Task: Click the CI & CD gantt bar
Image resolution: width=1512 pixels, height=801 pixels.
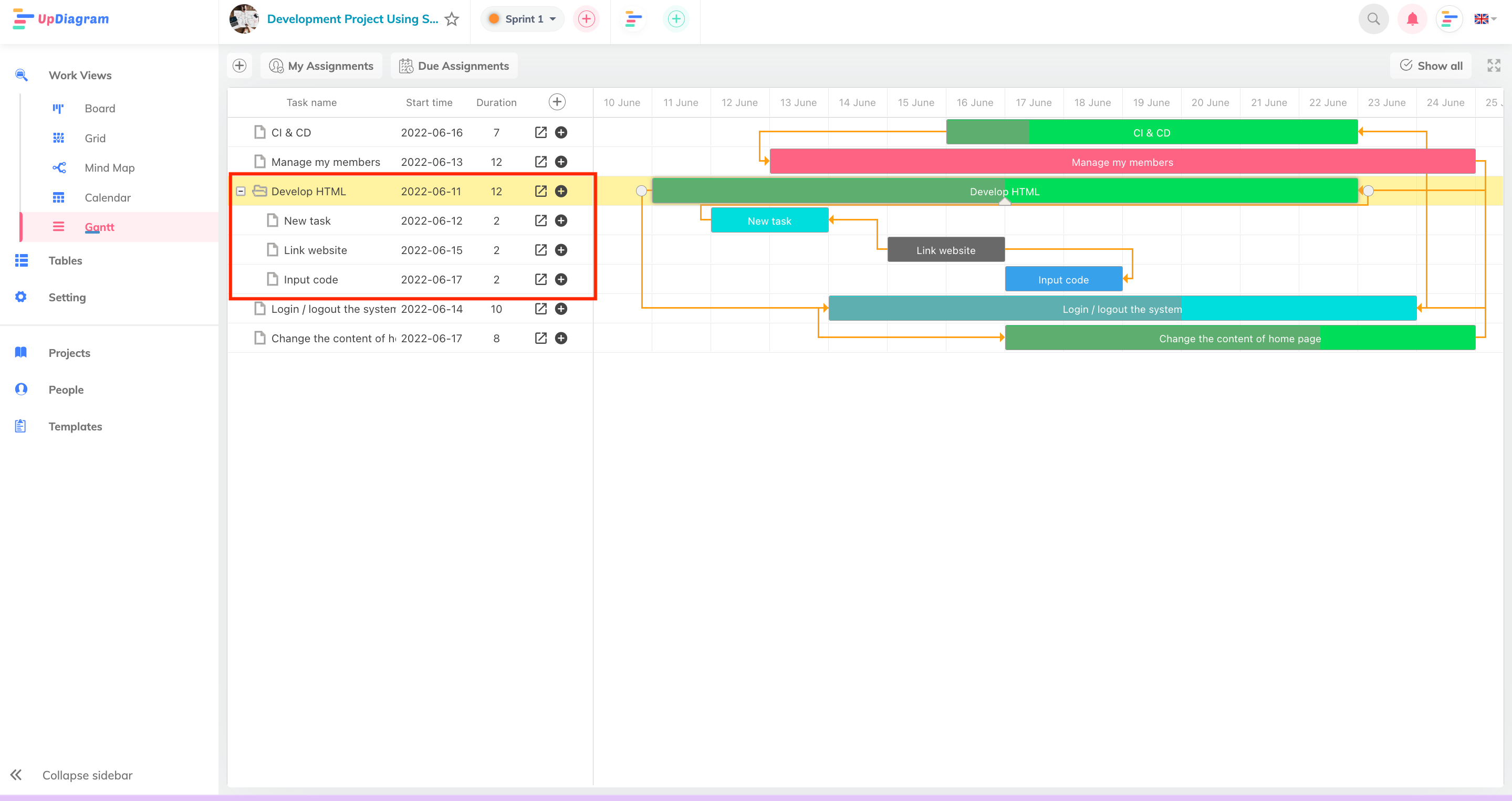Action: click(x=1152, y=132)
